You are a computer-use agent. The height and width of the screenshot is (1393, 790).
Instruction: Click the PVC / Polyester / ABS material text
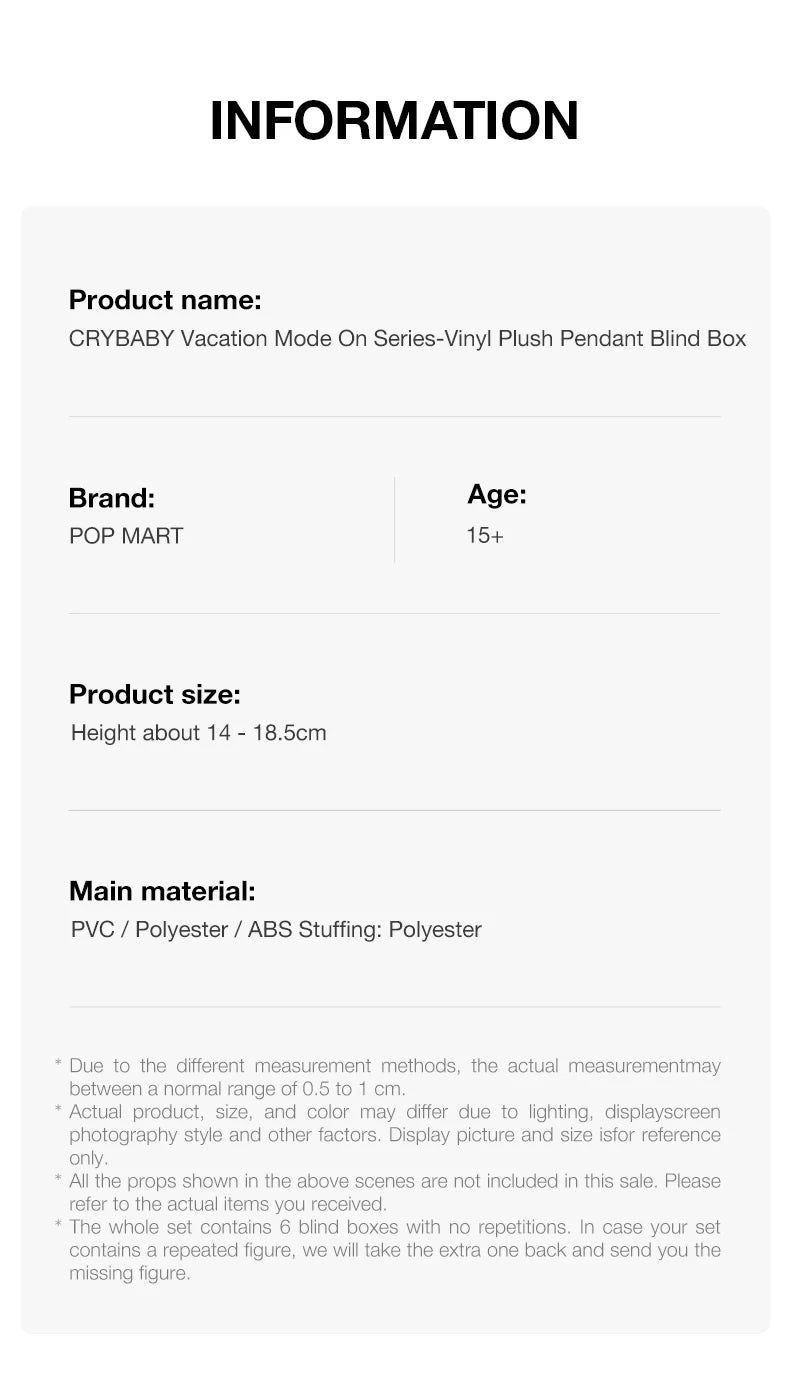pos(276,930)
